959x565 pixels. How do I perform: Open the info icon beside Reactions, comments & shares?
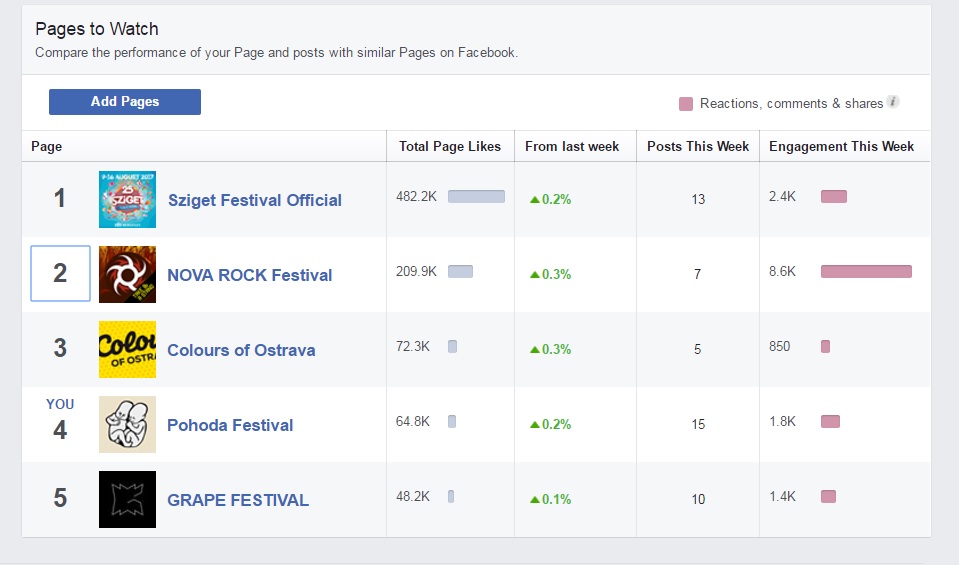[x=893, y=102]
